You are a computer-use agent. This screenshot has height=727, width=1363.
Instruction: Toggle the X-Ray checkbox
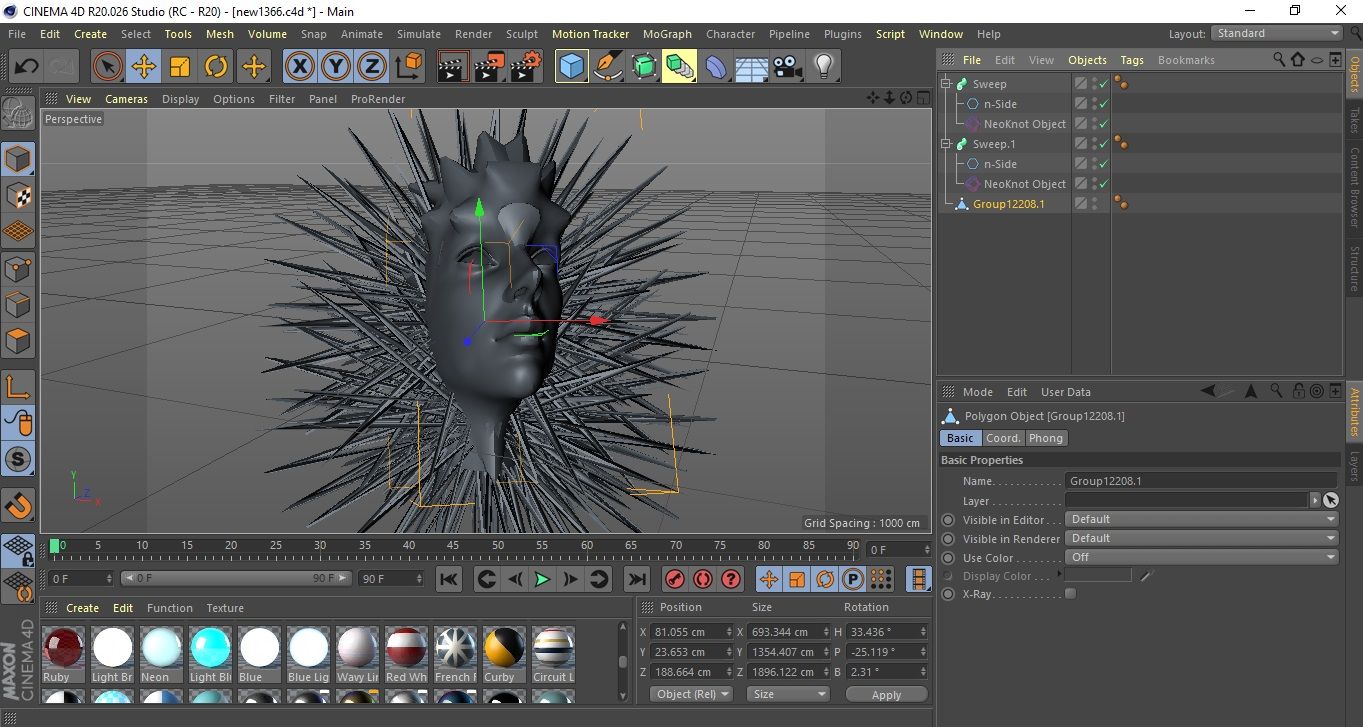pyautogui.click(x=1071, y=594)
